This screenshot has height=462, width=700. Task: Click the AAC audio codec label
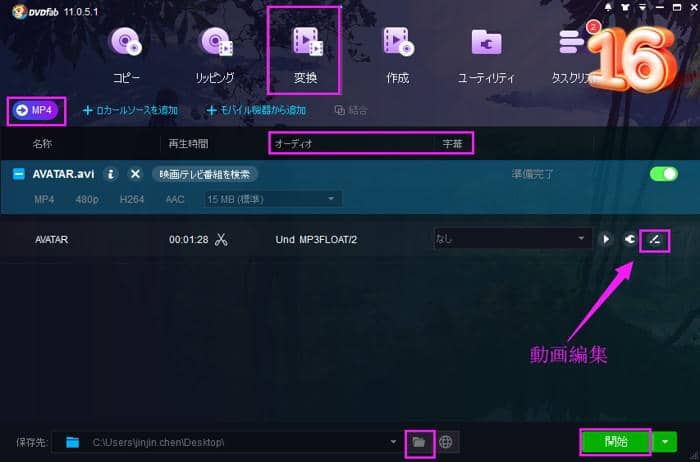(x=175, y=200)
